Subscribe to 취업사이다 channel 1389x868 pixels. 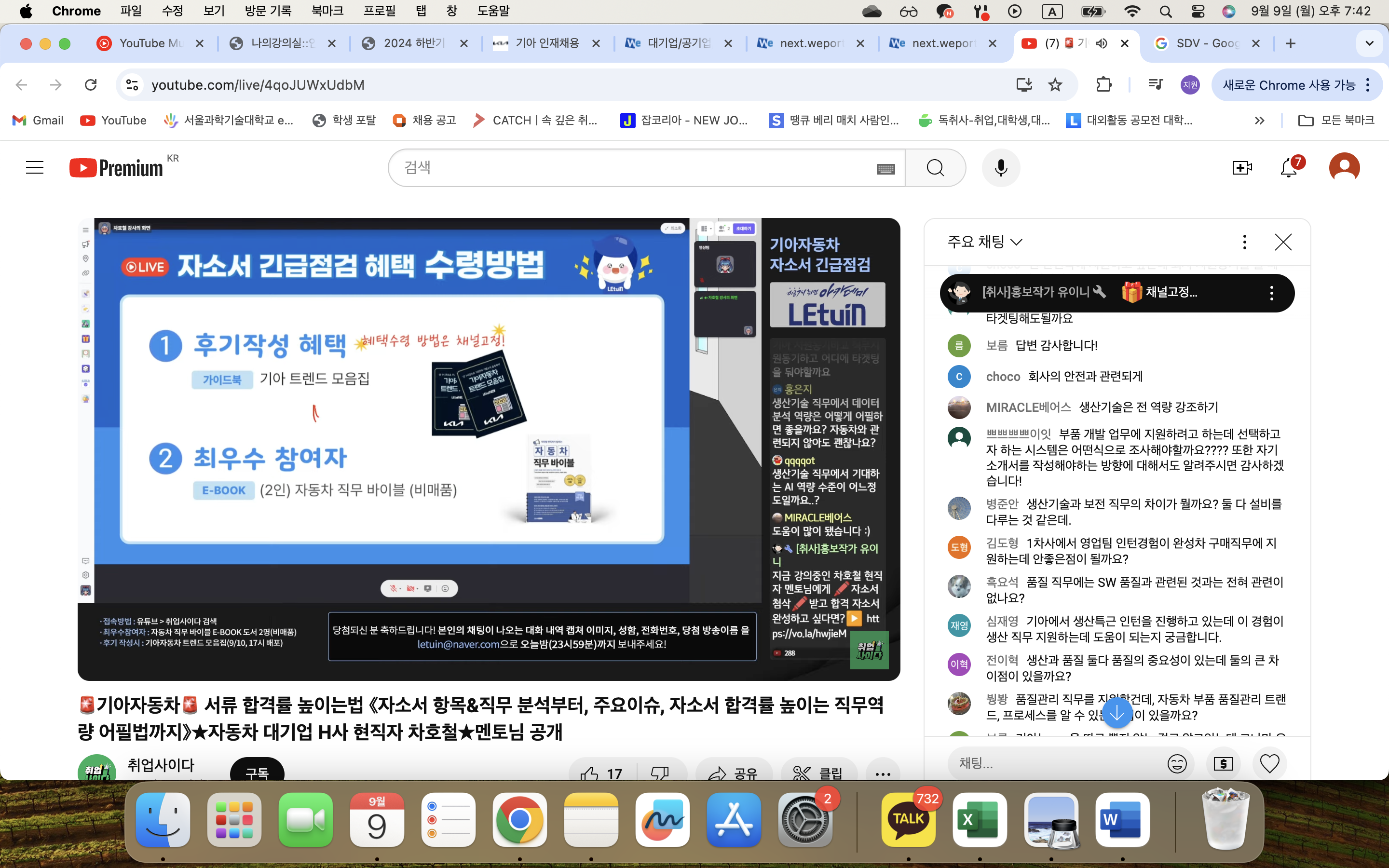[257, 771]
